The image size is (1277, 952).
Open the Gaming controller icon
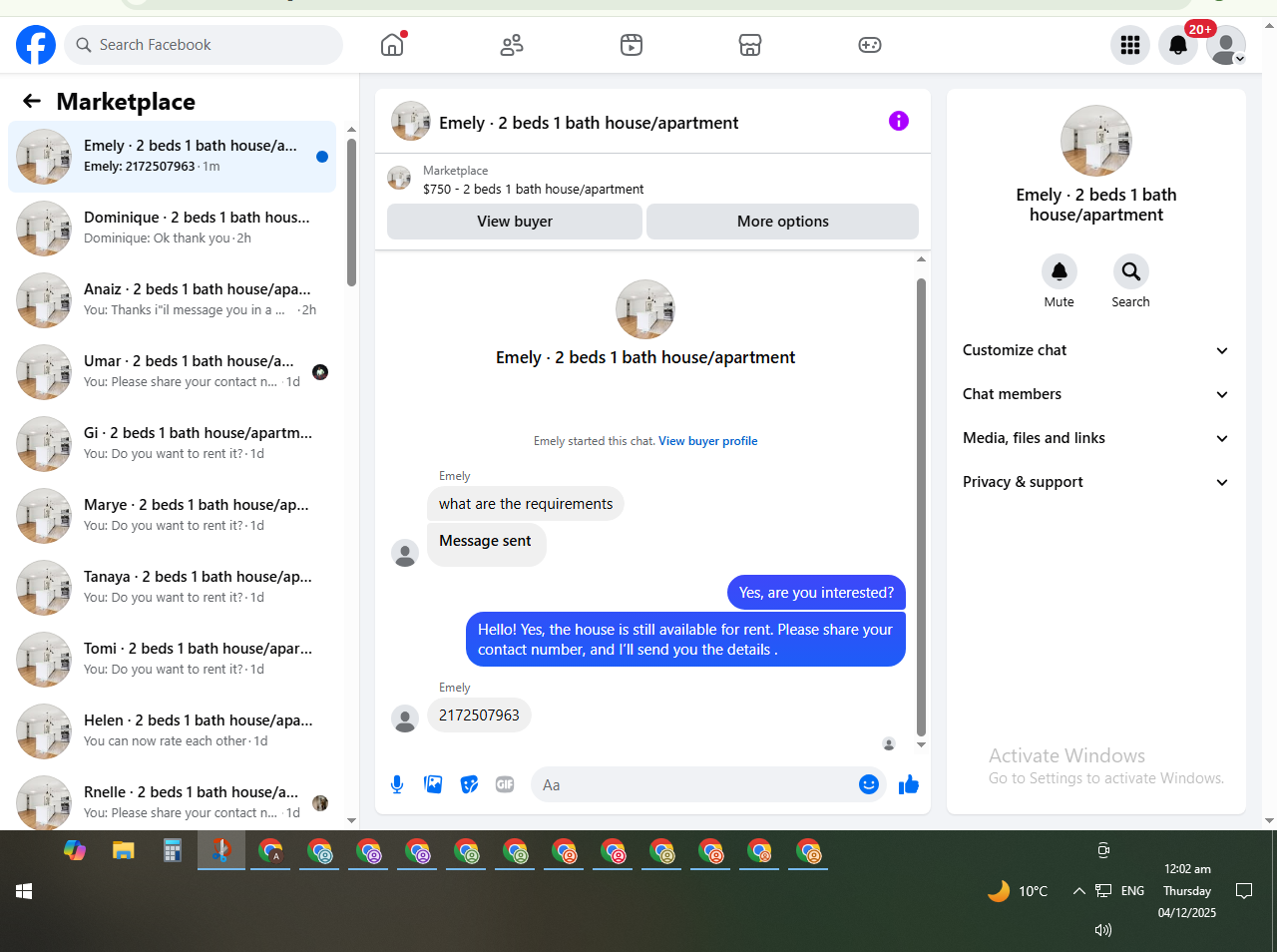[x=870, y=45]
